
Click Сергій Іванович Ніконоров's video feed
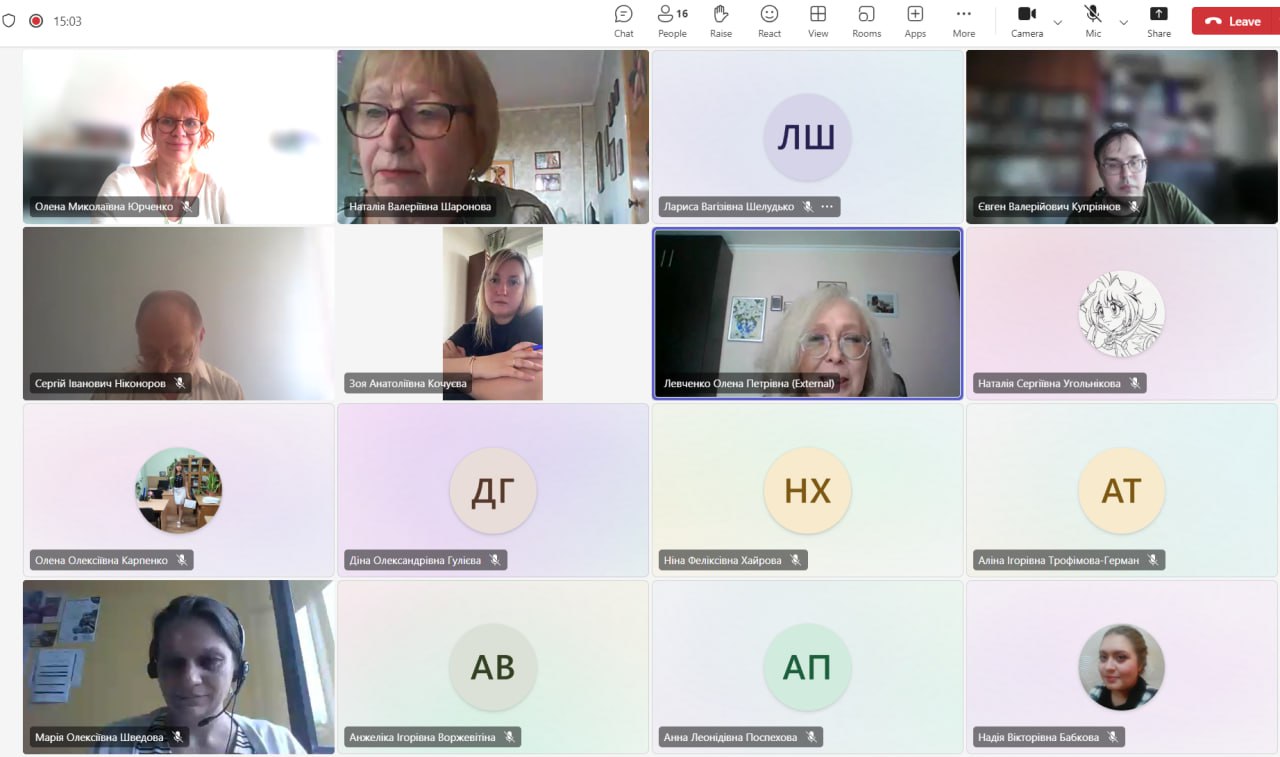179,314
